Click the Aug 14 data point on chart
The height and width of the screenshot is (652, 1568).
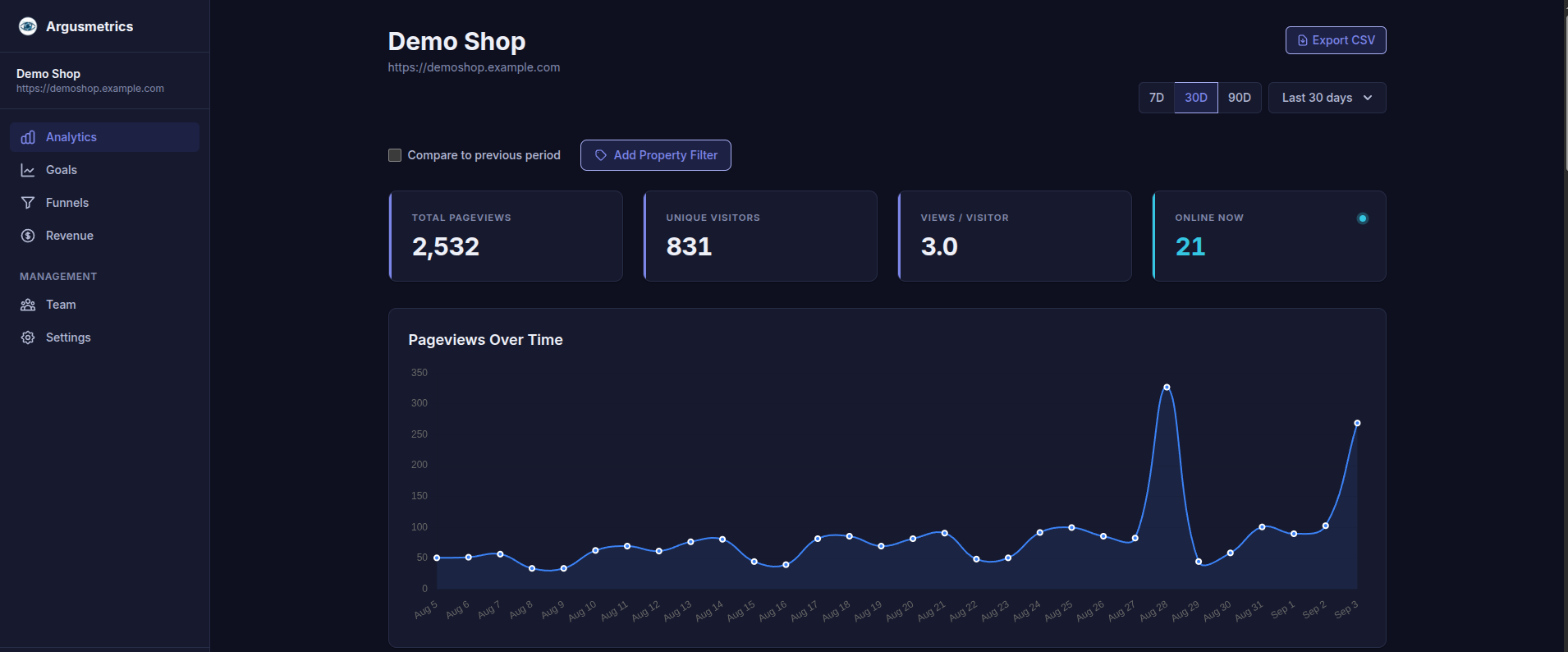click(722, 539)
